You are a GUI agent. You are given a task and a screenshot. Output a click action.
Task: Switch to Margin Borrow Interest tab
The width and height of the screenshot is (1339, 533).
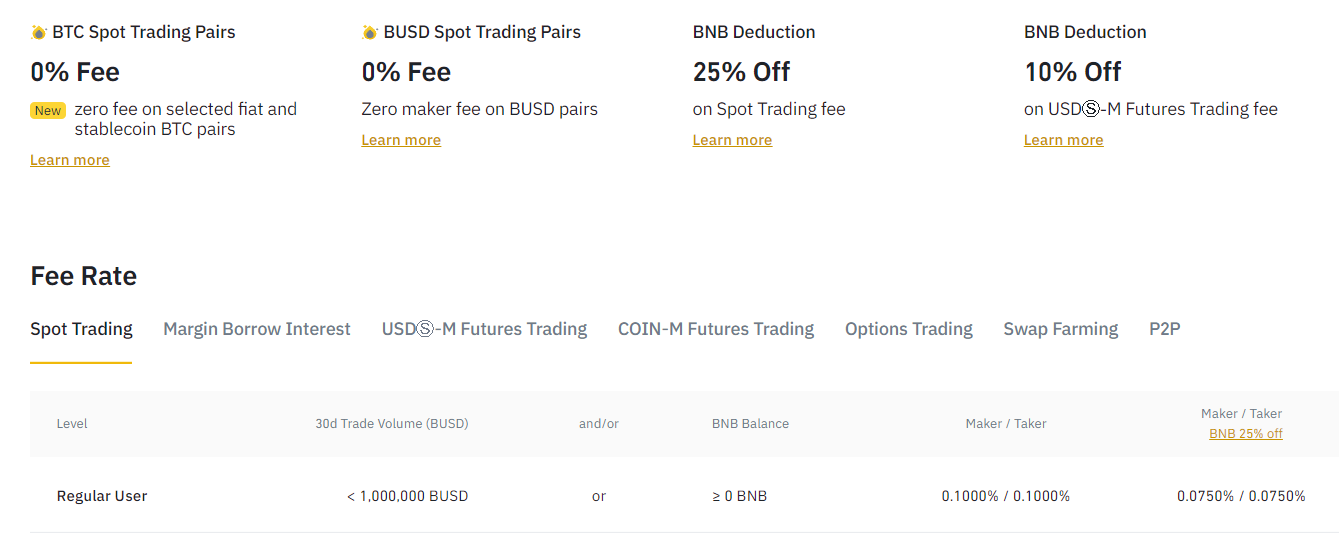point(257,329)
